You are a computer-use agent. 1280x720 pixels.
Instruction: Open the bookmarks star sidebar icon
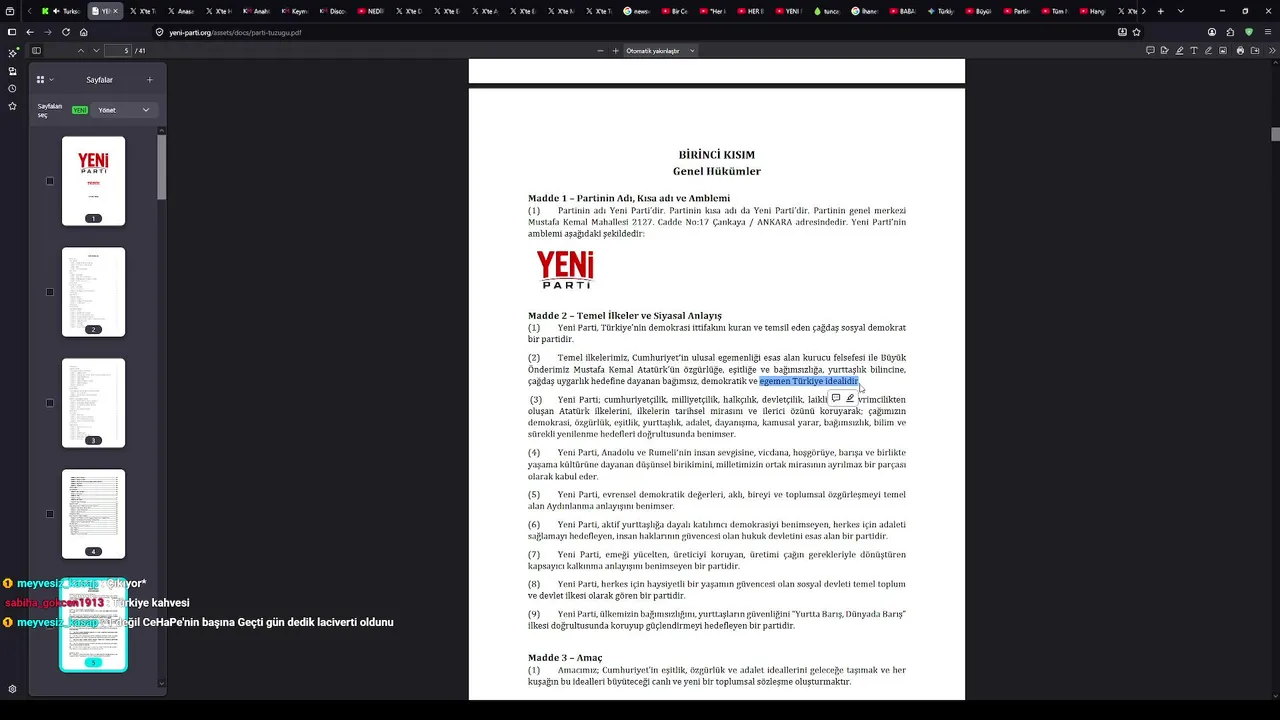click(x=12, y=106)
